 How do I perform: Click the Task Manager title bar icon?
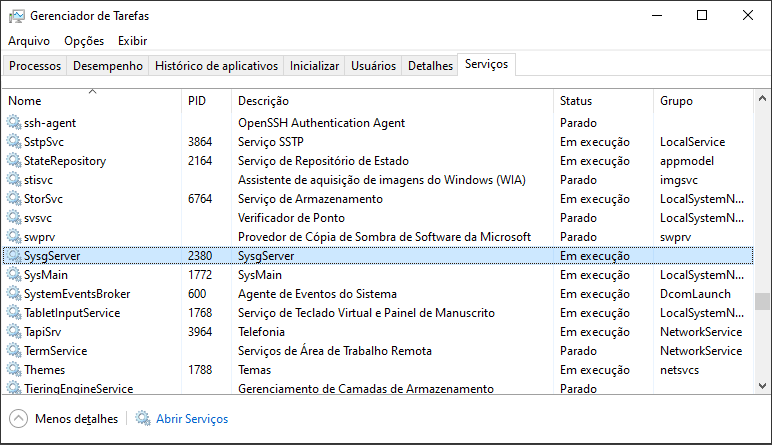(x=17, y=16)
